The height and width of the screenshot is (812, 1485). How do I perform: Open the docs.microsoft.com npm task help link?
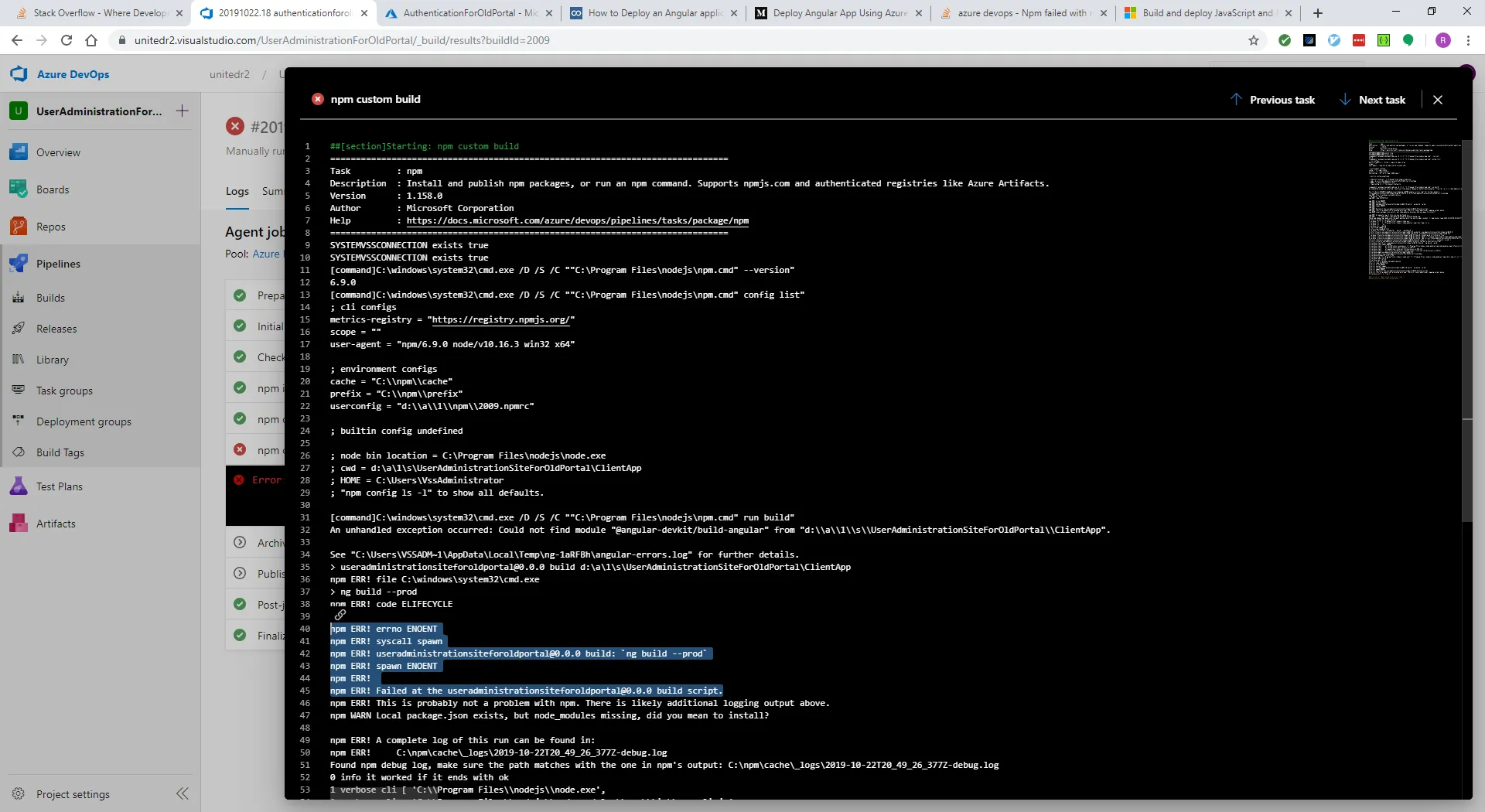tap(578, 220)
